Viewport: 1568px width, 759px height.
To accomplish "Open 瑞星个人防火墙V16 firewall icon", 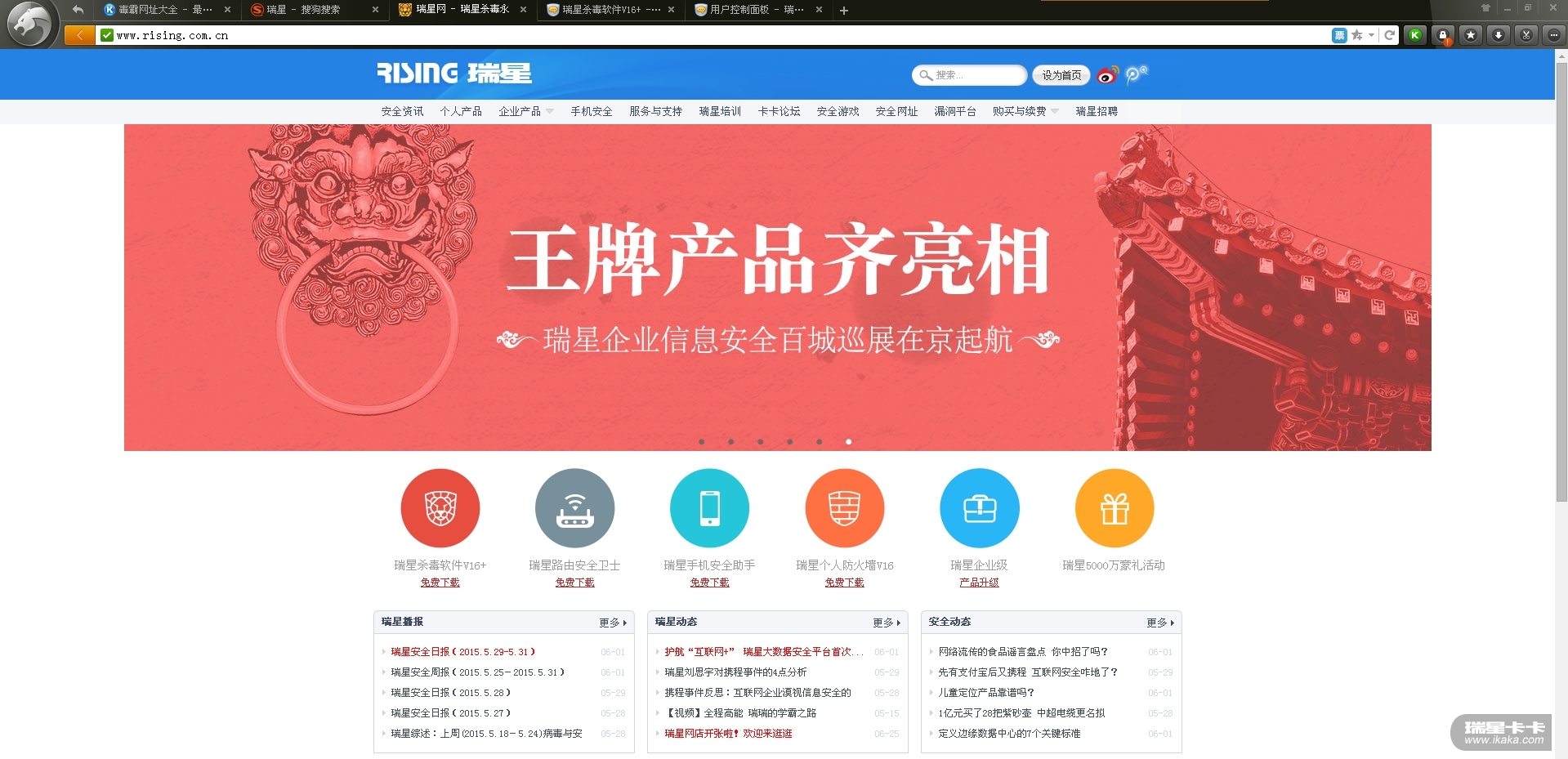I will click(x=844, y=507).
